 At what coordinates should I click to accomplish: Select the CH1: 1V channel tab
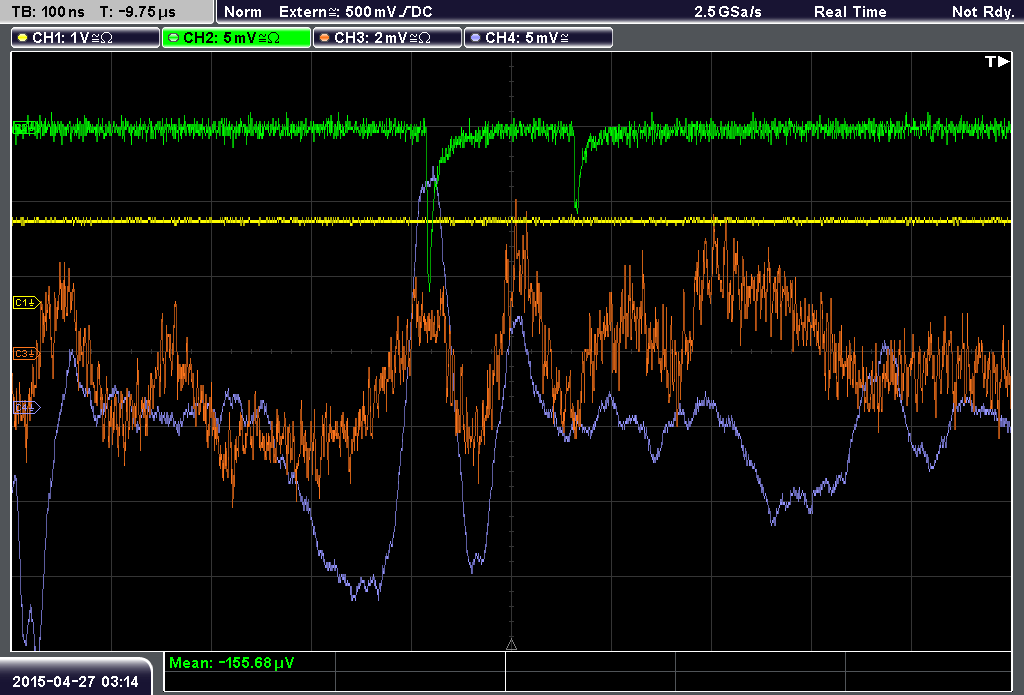[x=86, y=38]
